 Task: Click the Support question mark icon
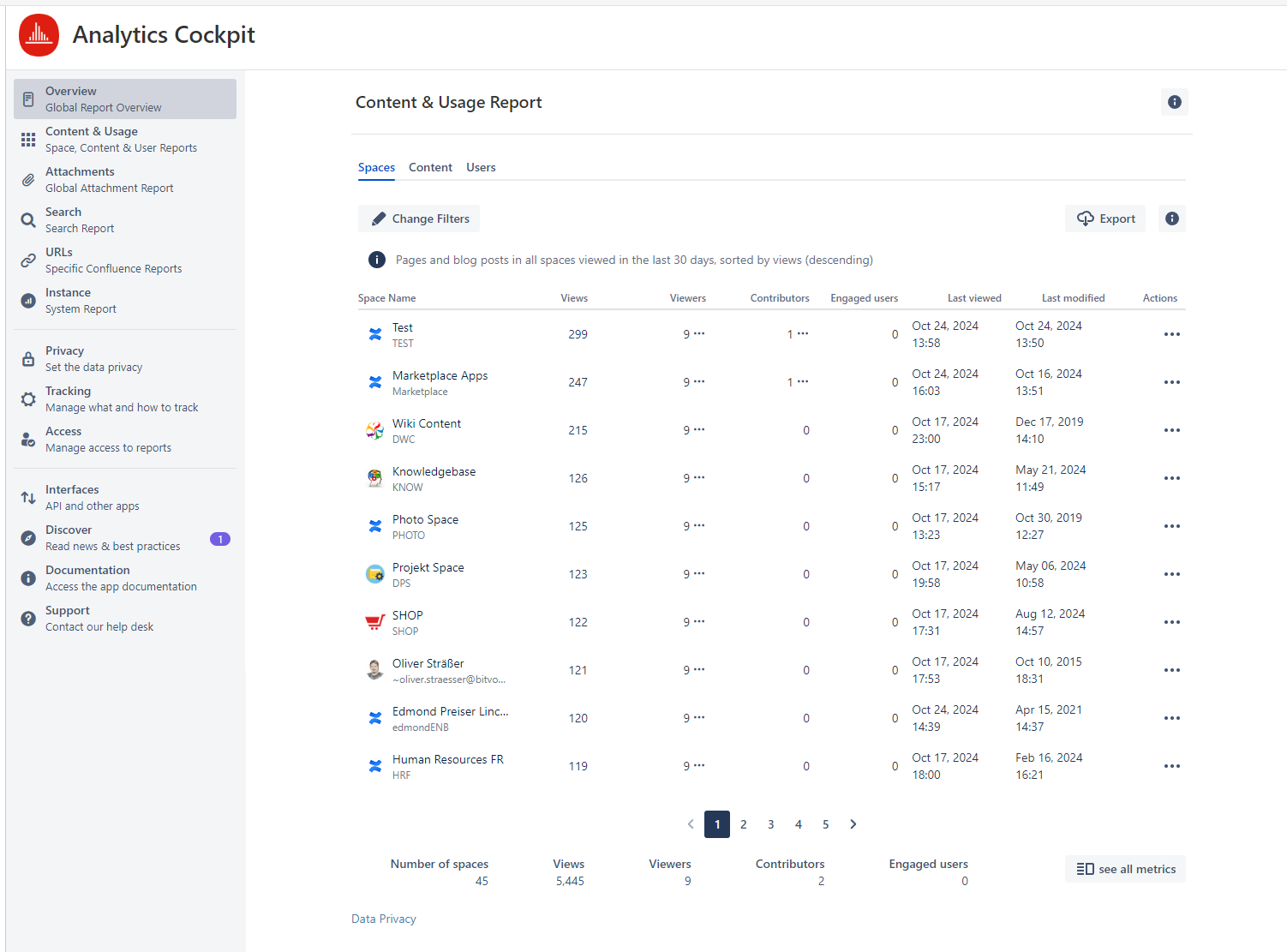[28, 619]
